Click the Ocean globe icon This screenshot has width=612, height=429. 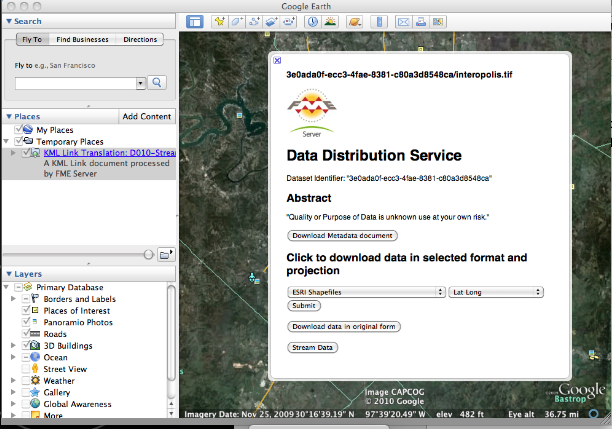pyautogui.click(x=35, y=357)
